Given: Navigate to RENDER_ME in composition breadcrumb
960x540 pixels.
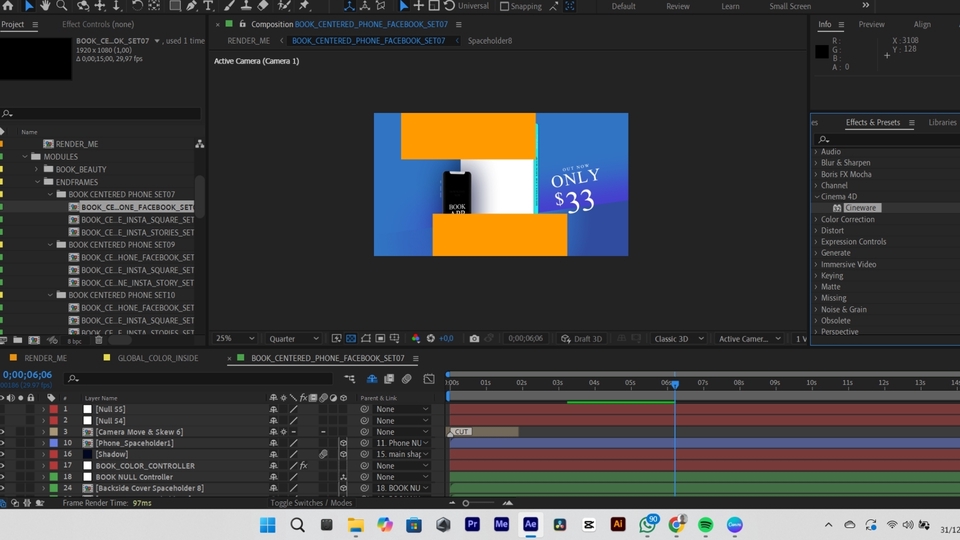Looking at the screenshot, I should pyautogui.click(x=249, y=41).
